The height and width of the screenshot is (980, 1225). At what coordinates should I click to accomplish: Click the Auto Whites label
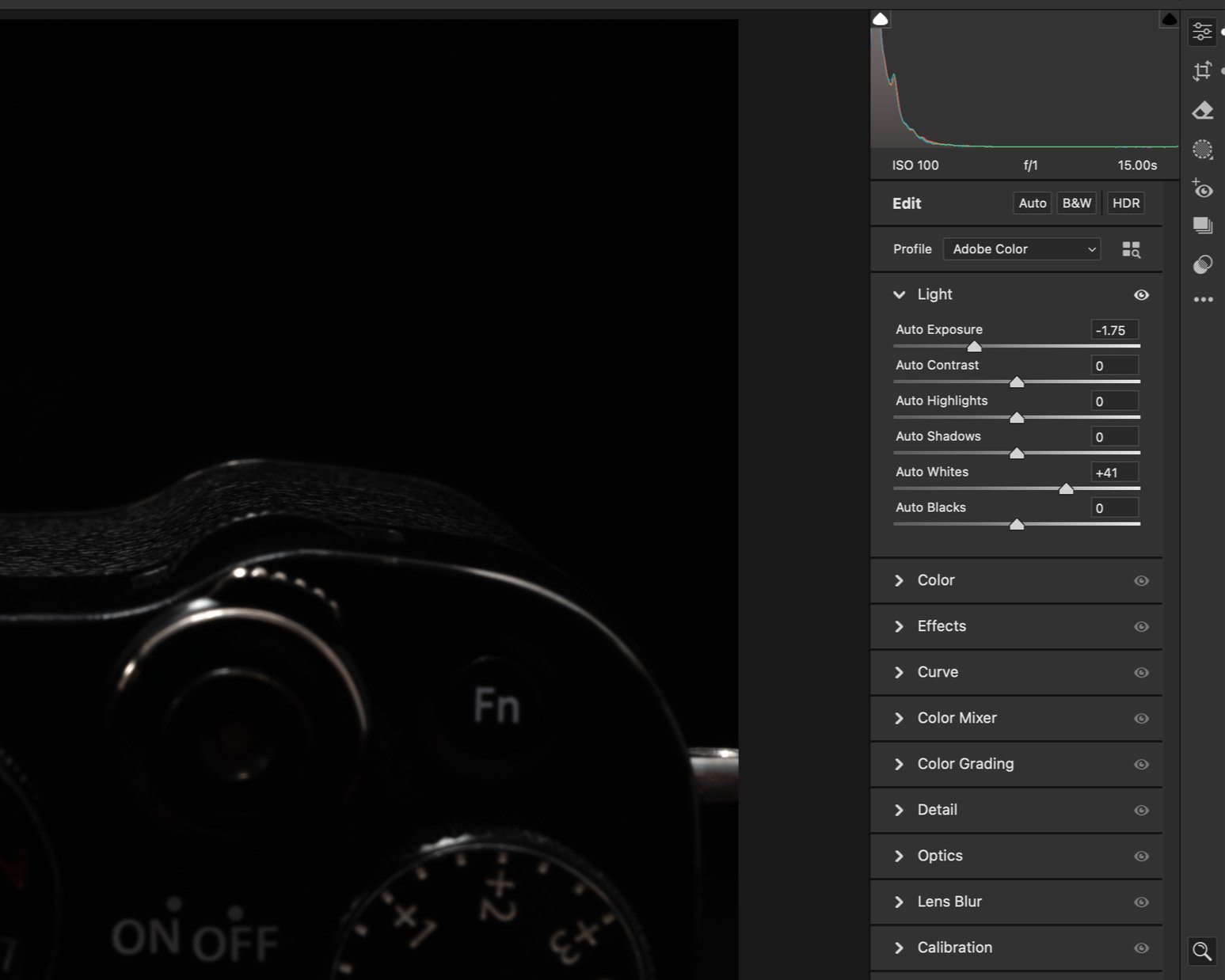932,472
